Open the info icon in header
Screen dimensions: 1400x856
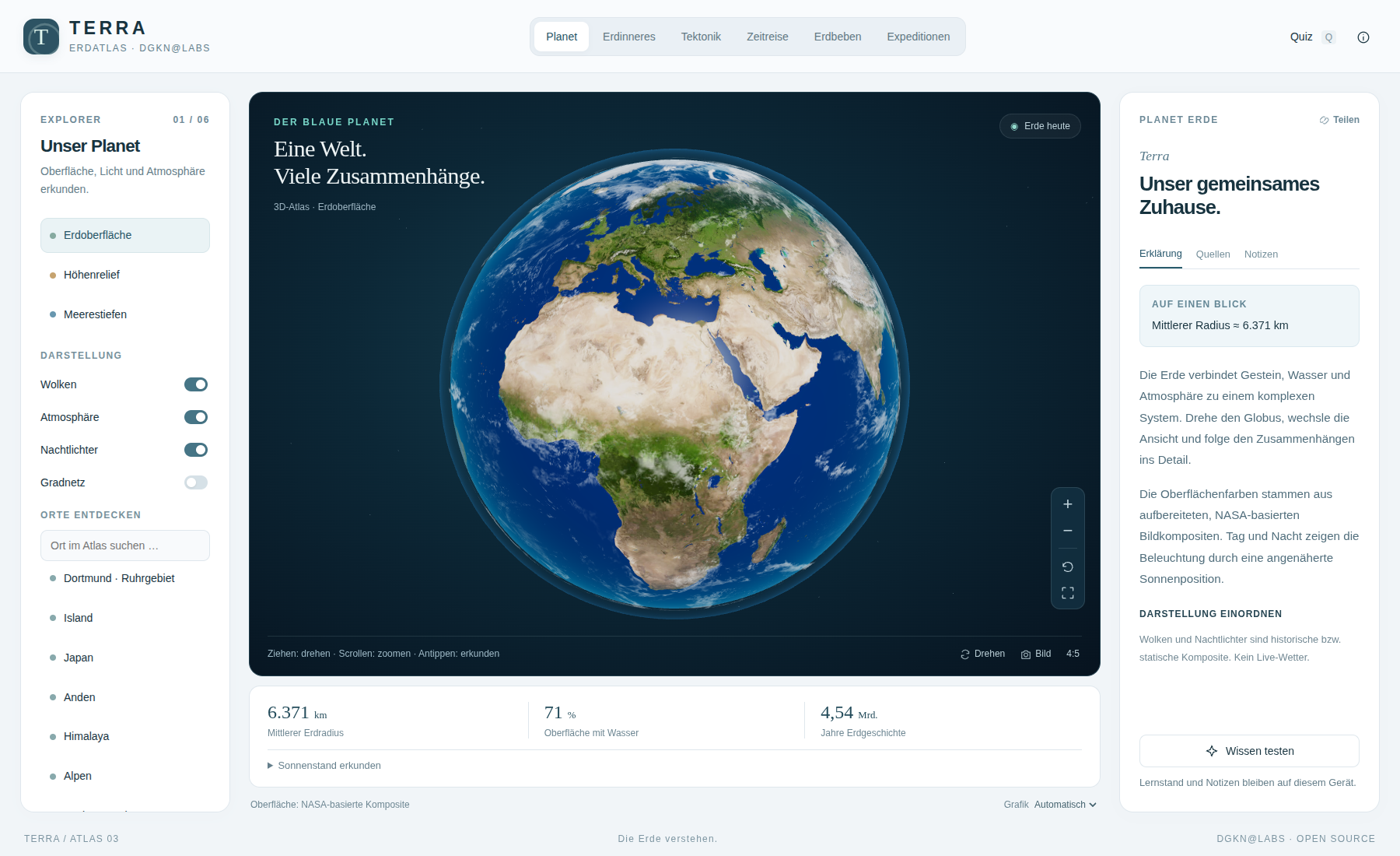point(1363,37)
